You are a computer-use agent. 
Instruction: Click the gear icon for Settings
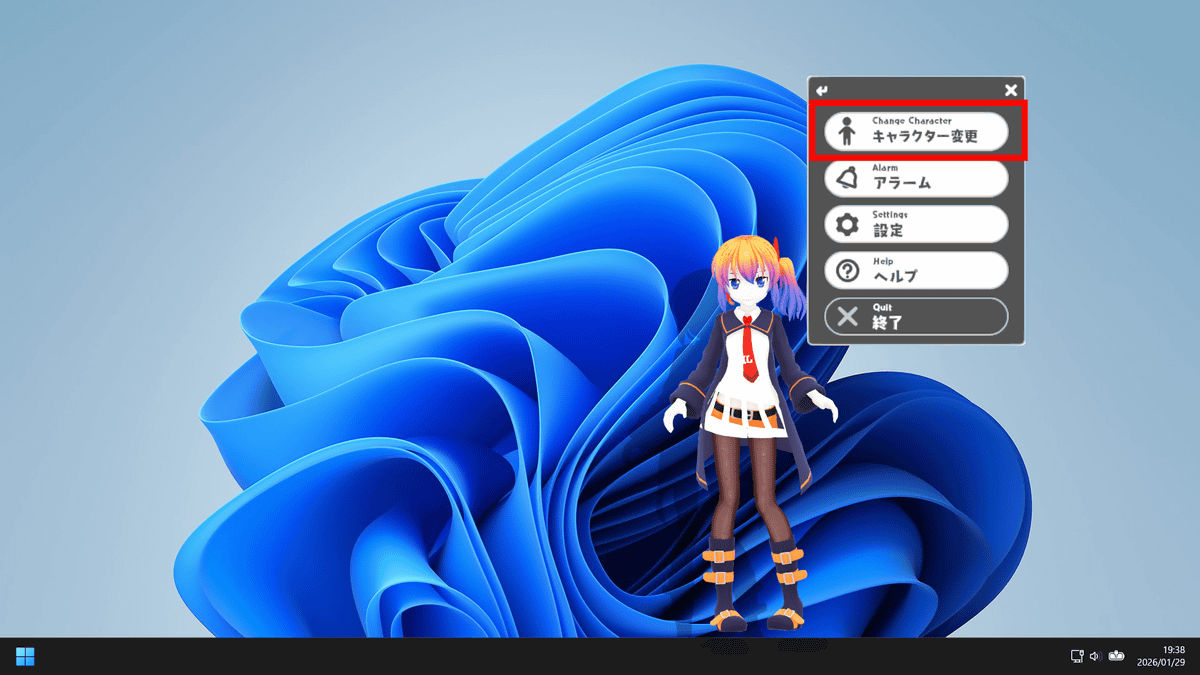pyautogui.click(x=847, y=224)
